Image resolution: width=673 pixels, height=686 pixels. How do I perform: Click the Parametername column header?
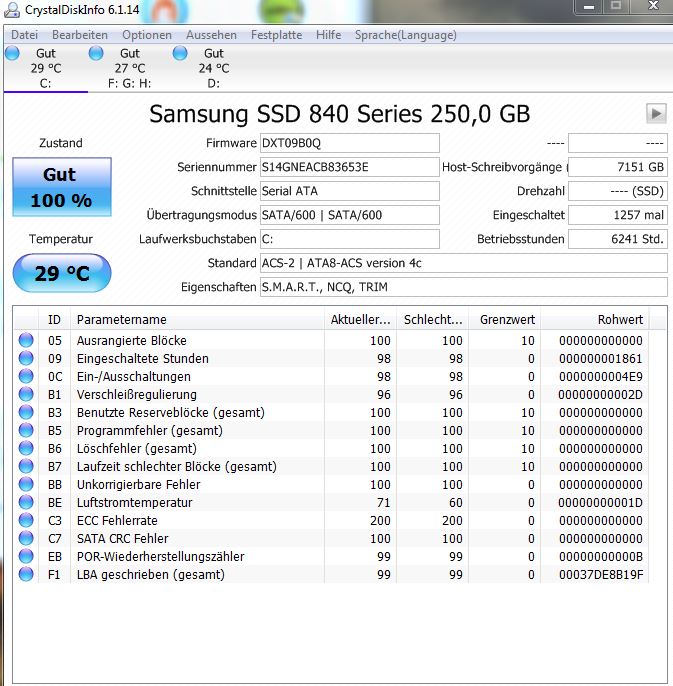197,319
